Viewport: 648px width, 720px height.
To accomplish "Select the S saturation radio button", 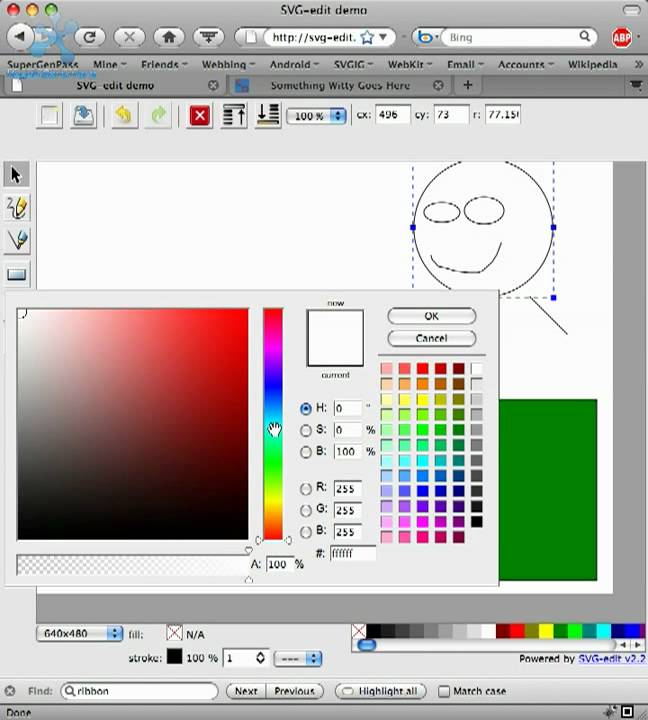I will (x=305, y=430).
